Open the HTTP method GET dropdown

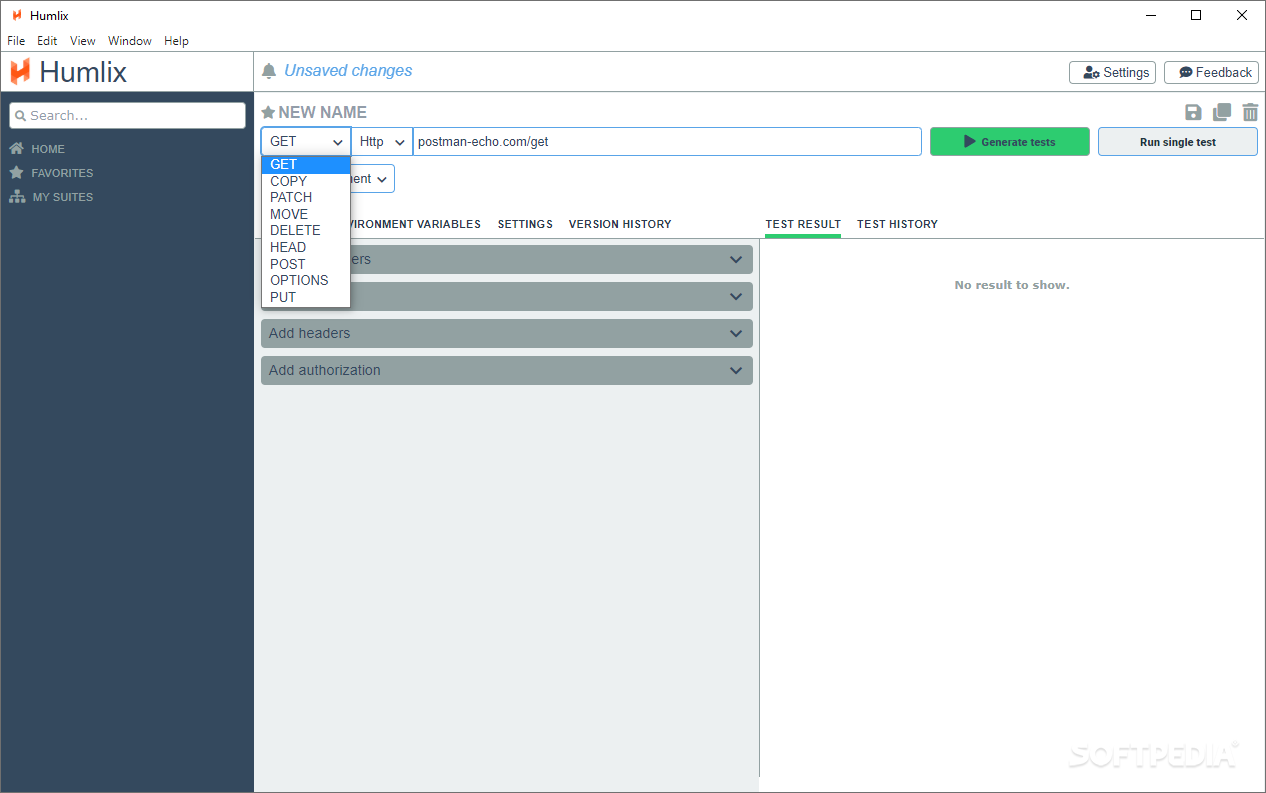click(x=306, y=142)
